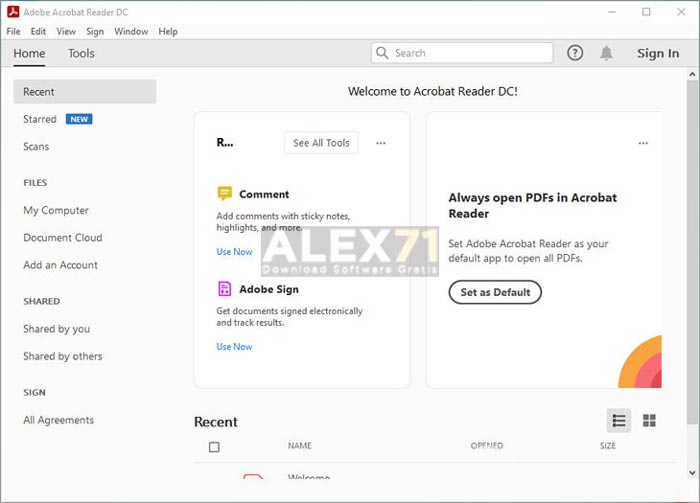Open All Agreements under Sign
The width and height of the screenshot is (700, 503).
pyautogui.click(x=58, y=420)
